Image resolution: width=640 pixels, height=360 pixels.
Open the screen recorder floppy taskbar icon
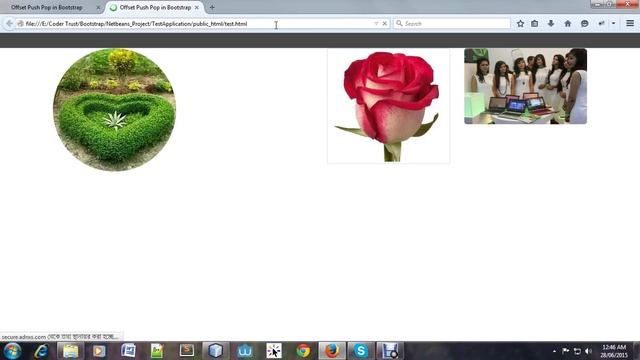[390, 351]
